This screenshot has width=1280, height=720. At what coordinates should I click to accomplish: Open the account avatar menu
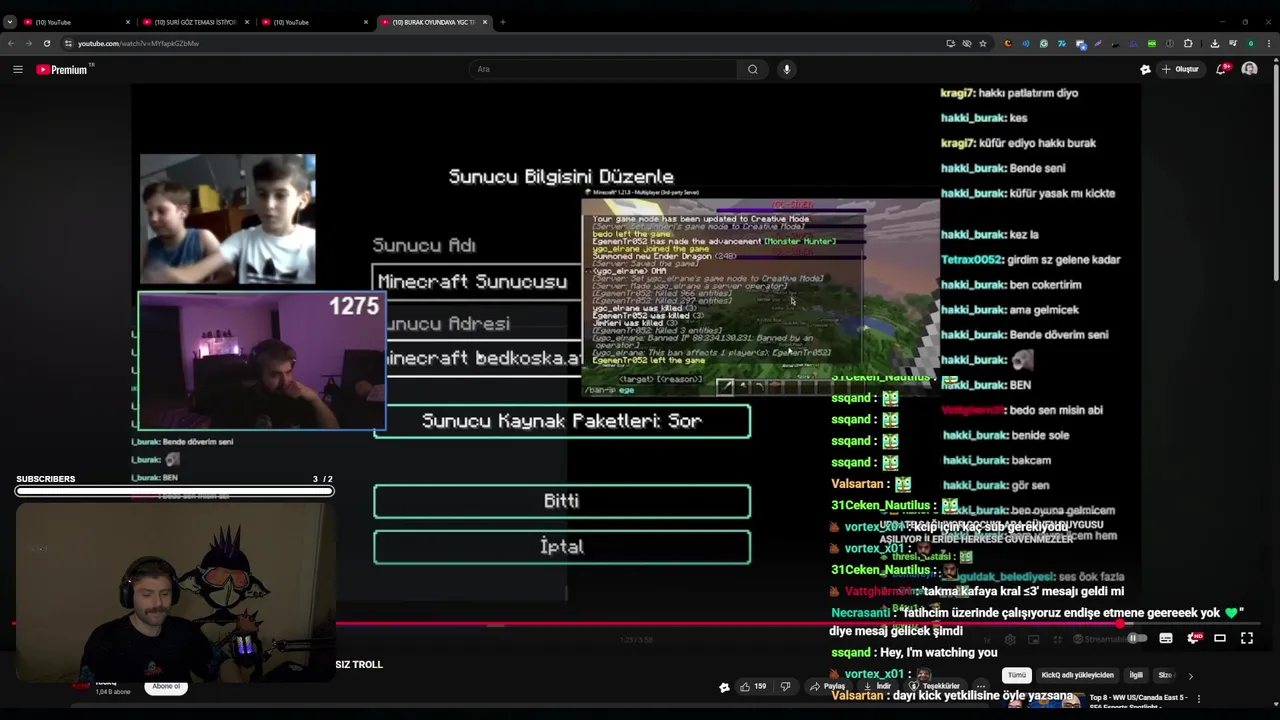pyautogui.click(x=1249, y=69)
